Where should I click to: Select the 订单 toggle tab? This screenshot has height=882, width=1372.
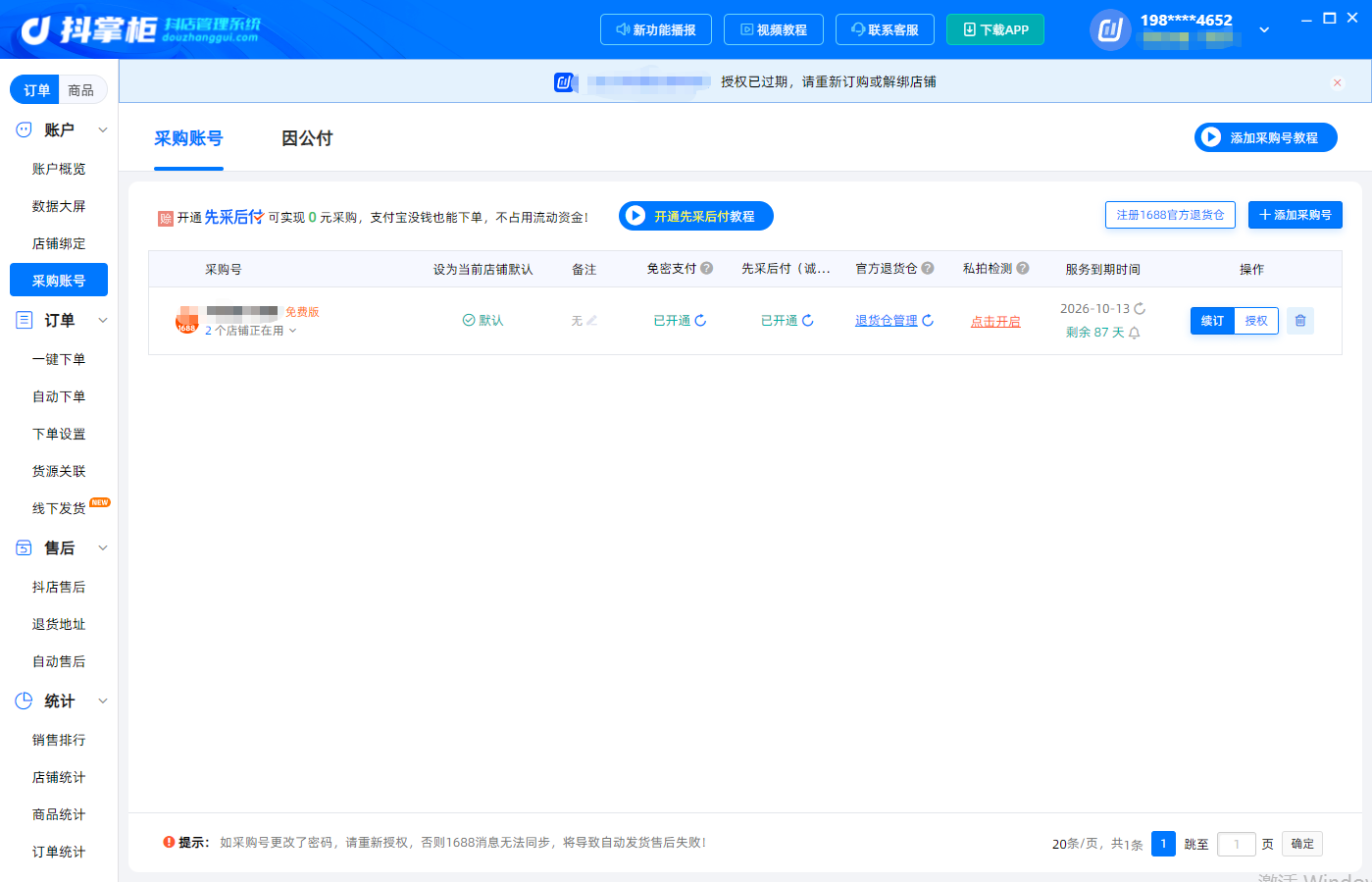point(36,90)
